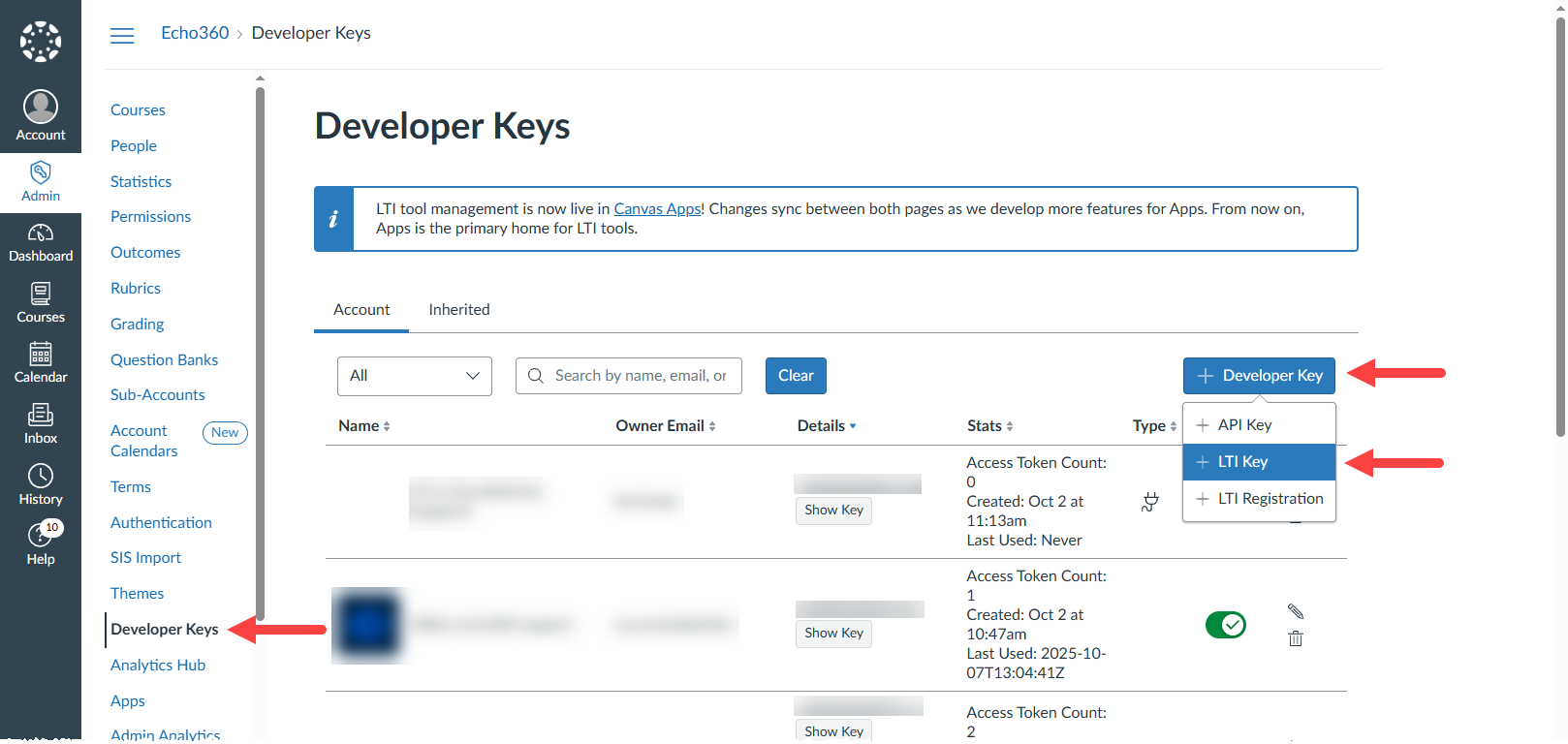Open Calendar in global navigation

pyautogui.click(x=41, y=363)
